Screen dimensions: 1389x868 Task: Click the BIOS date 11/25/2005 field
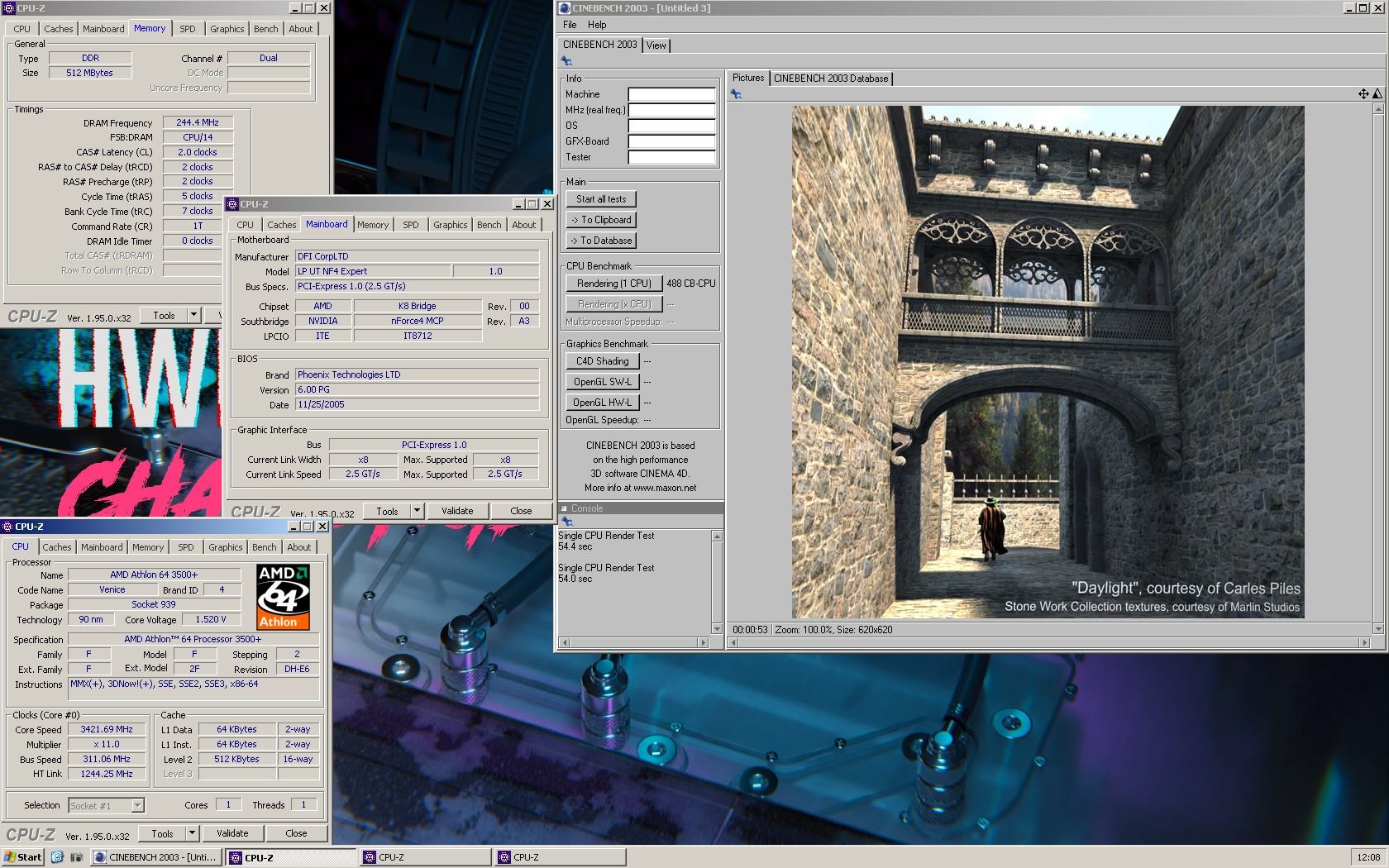click(x=417, y=404)
